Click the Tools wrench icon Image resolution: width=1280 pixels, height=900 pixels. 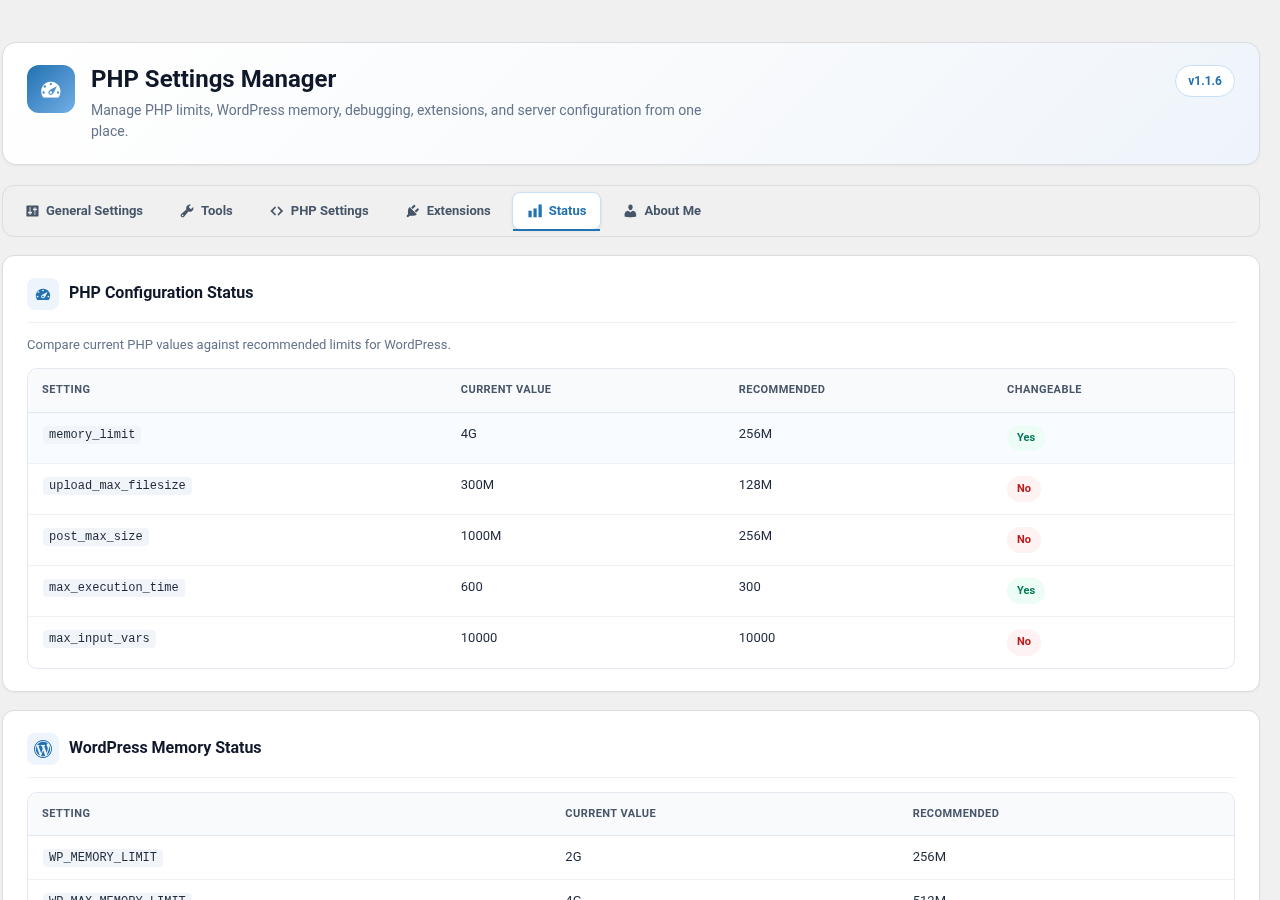tap(187, 211)
